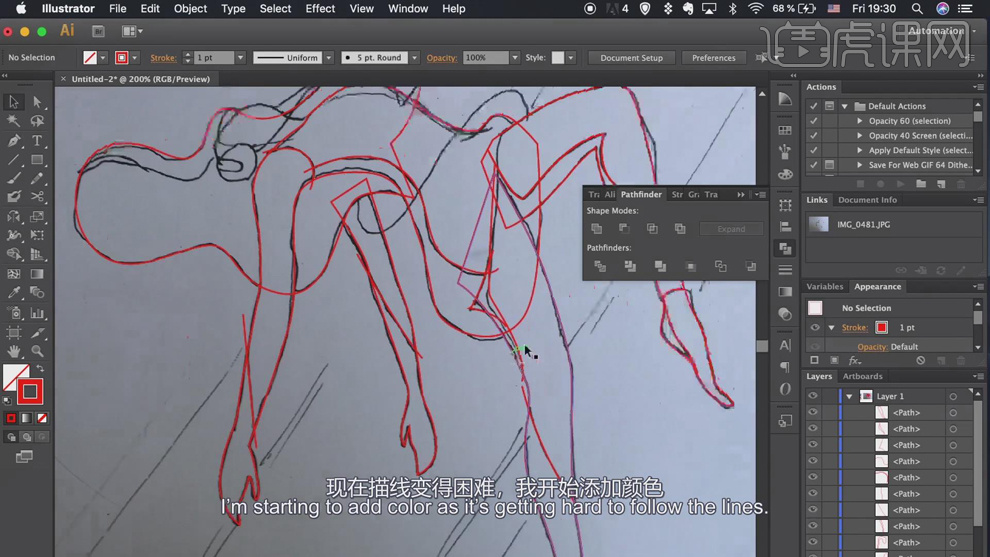Click the red Stroke swatch in Appearance

point(881,328)
